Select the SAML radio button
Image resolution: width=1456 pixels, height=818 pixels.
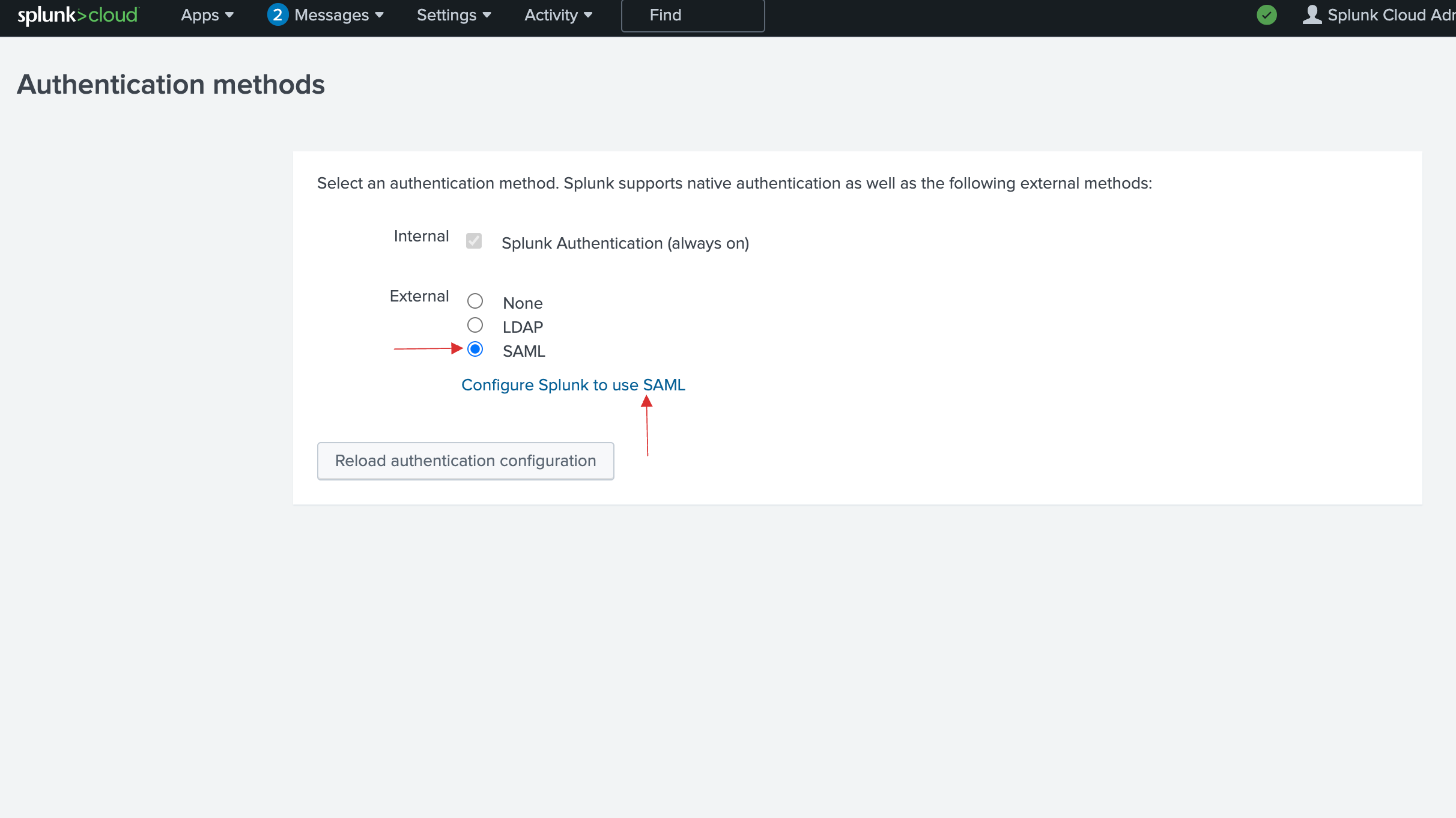[x=475, y=349]
